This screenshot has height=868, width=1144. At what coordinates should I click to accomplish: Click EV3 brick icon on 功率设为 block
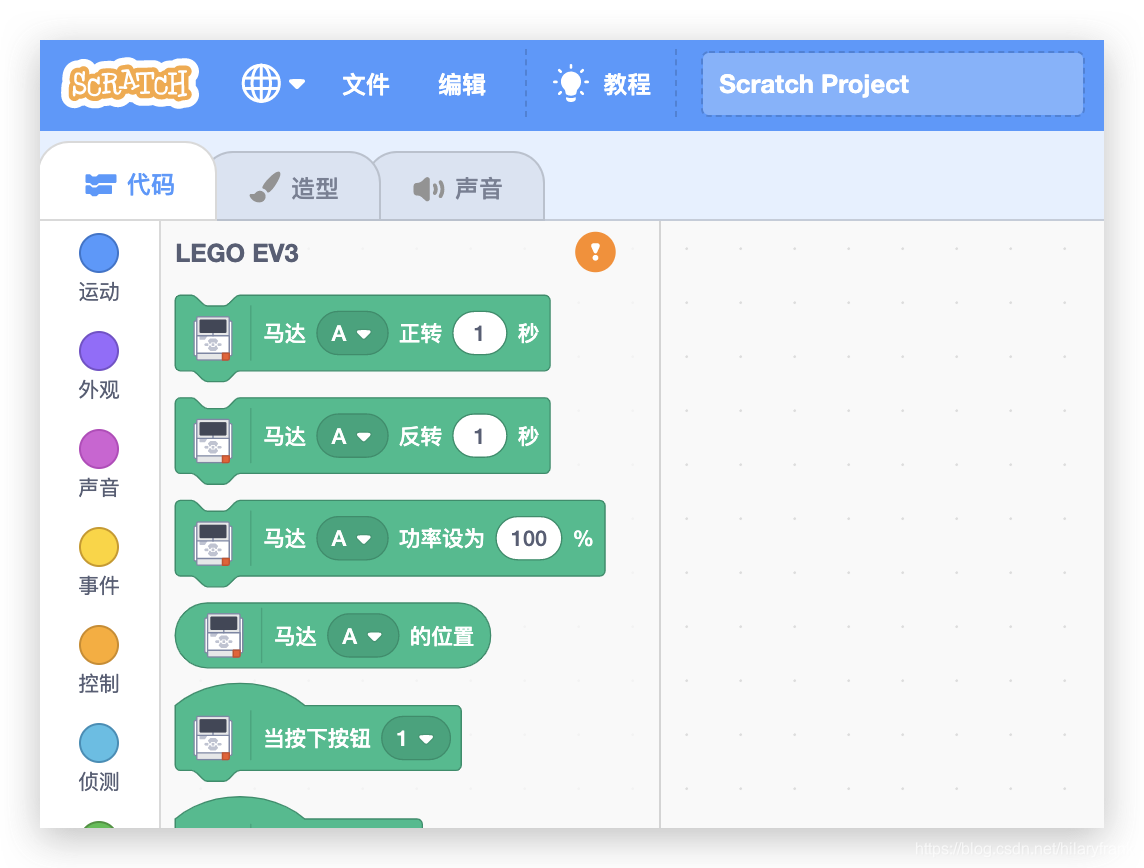tap(213, 543)
